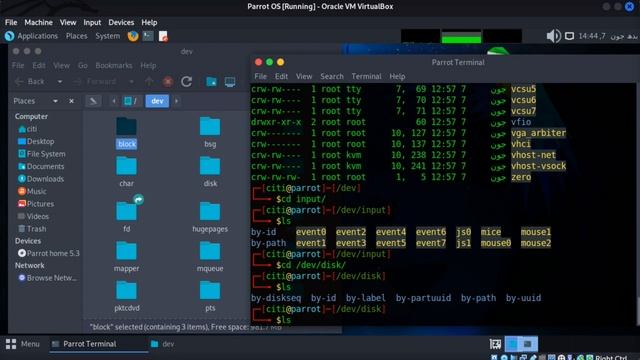Viewport: 640px width, 360px height.
Task: Select Browse Network in sidebar
Action: pyautogui.click(x=47, y=278)
